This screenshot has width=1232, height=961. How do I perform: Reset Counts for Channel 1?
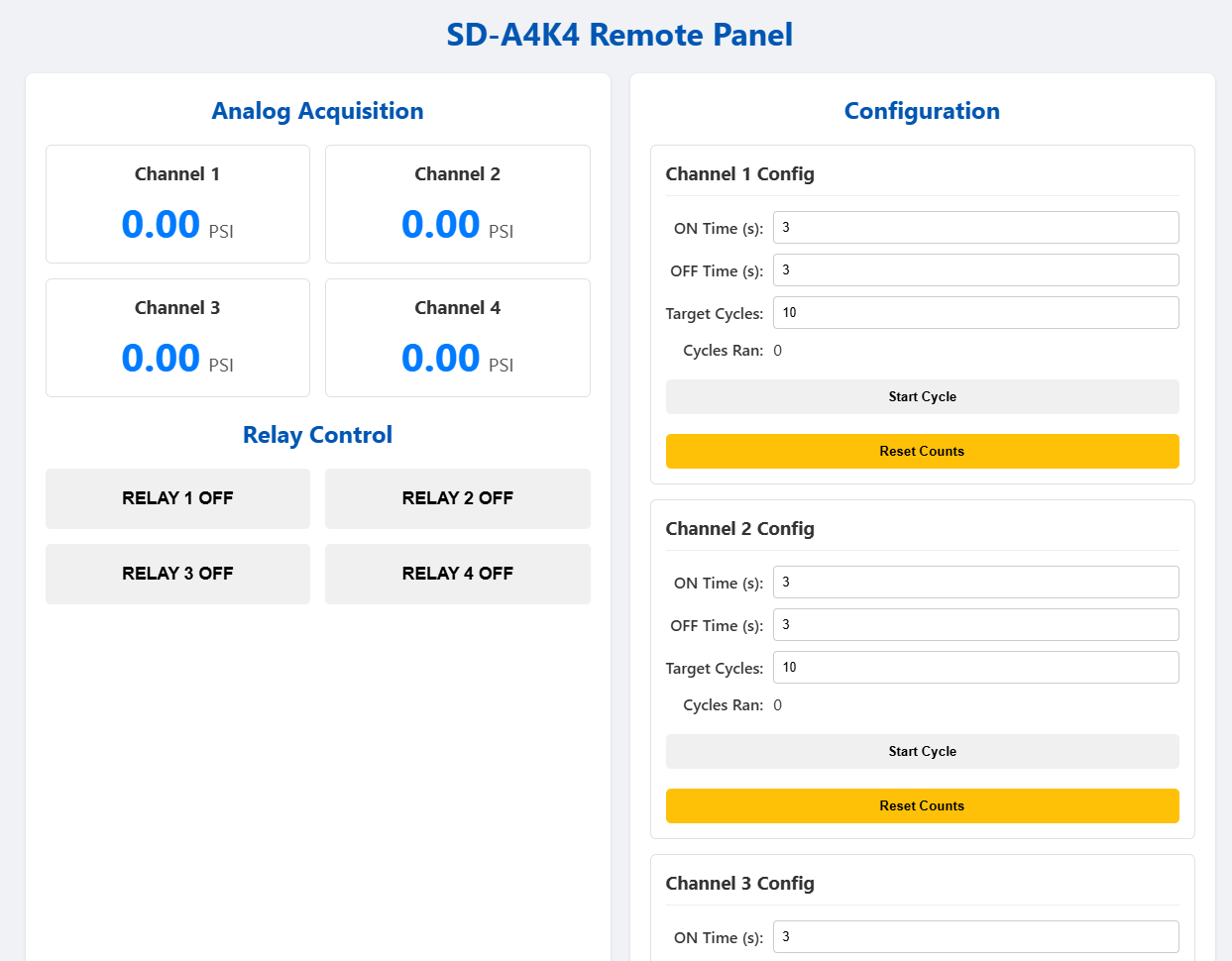(x=922, y=451)
